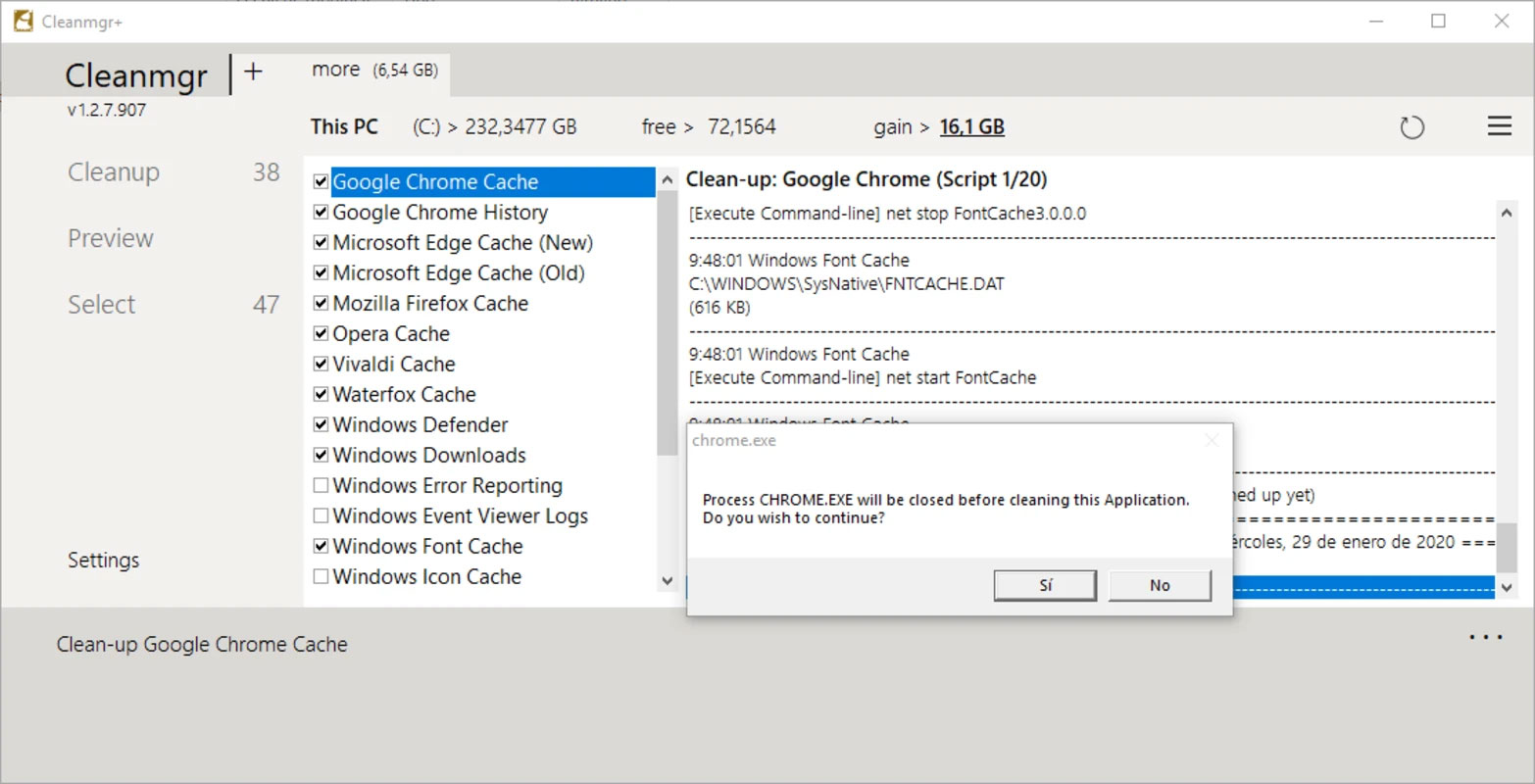Select the Windows Downloads list item
Viewport: 1535px width, 784px height.
429,456
